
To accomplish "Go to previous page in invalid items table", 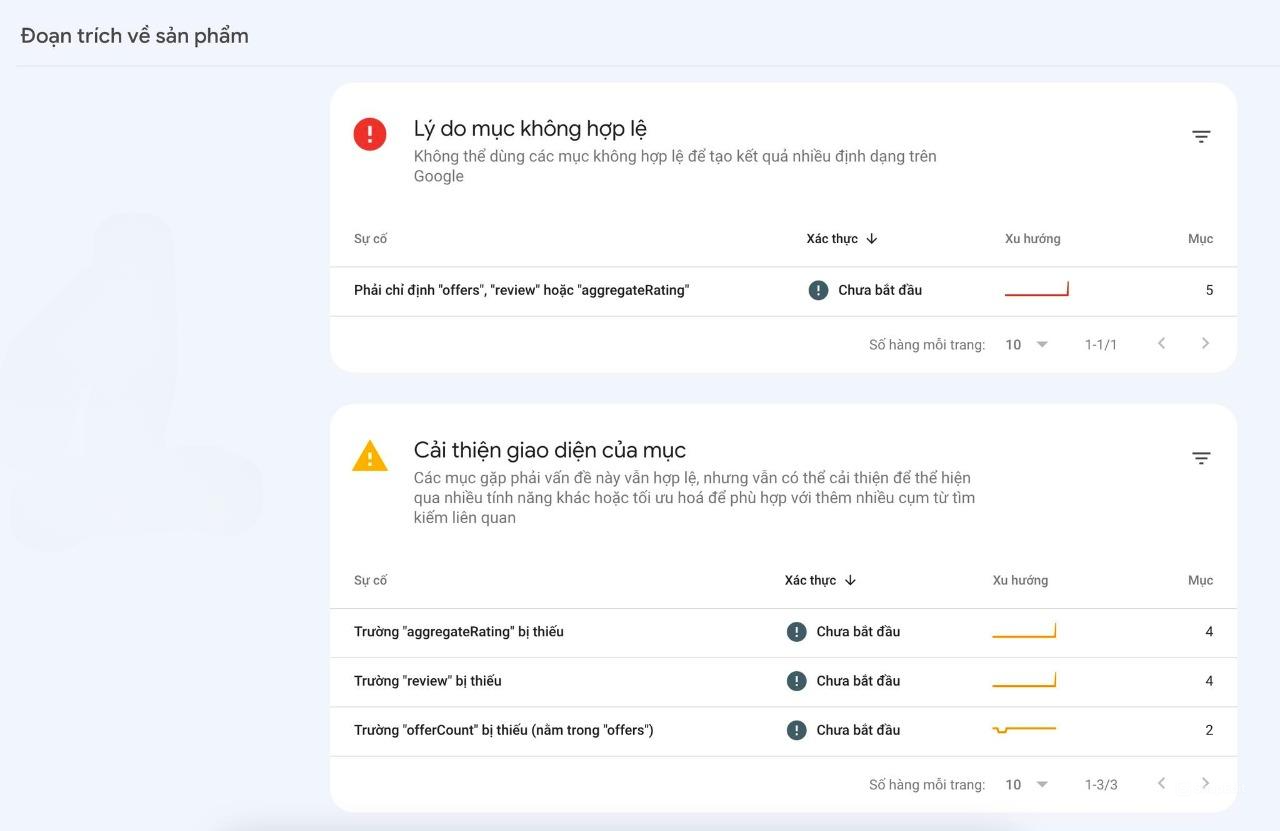I will [x=1161, y=343].
